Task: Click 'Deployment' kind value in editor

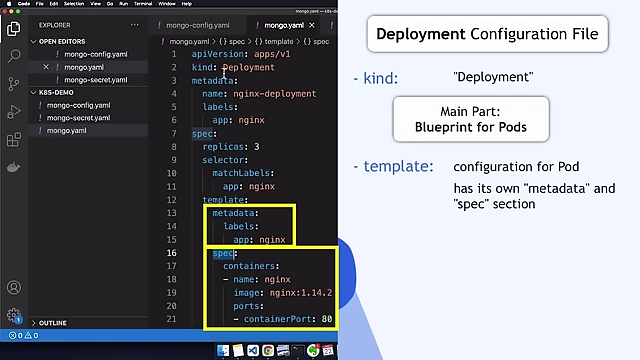Action: pyautogui.click(x=249, y=67)
